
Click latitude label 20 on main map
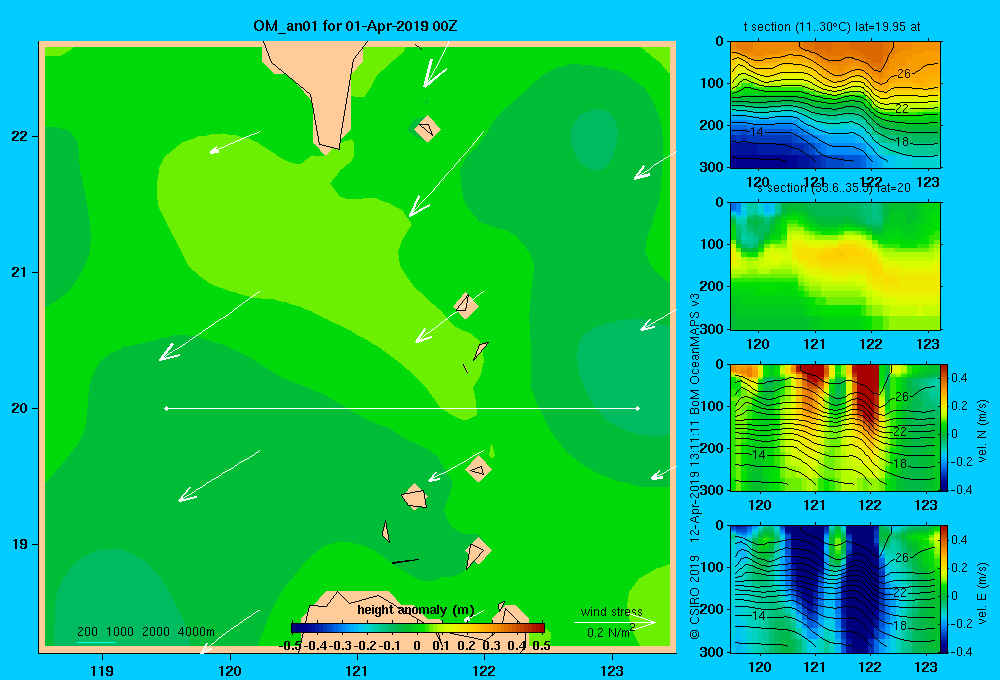click(20, 408)
